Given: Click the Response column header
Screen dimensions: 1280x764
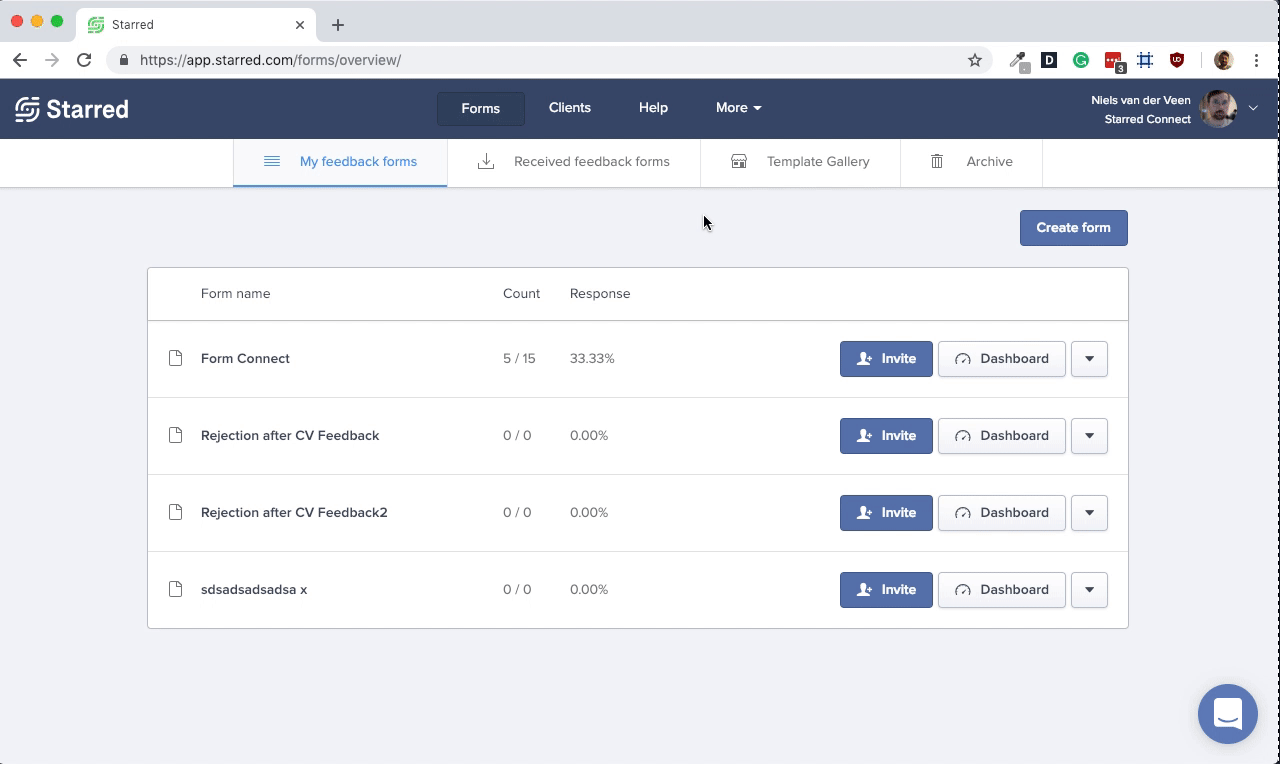Looking at the screenshot, I should pos(600,293).
